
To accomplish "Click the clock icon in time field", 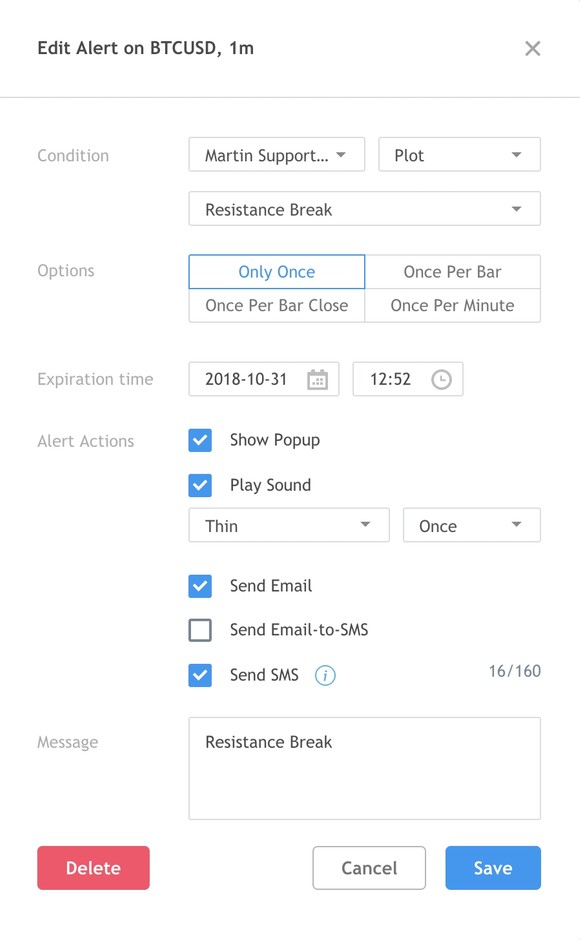I will (441, 379).
